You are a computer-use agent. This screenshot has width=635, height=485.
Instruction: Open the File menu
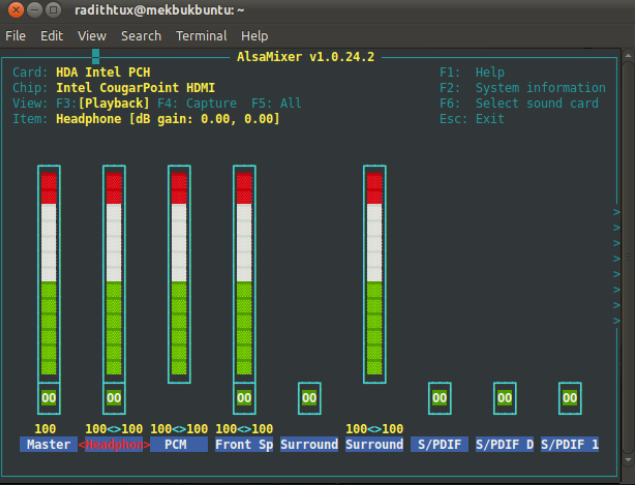(15, 36)
